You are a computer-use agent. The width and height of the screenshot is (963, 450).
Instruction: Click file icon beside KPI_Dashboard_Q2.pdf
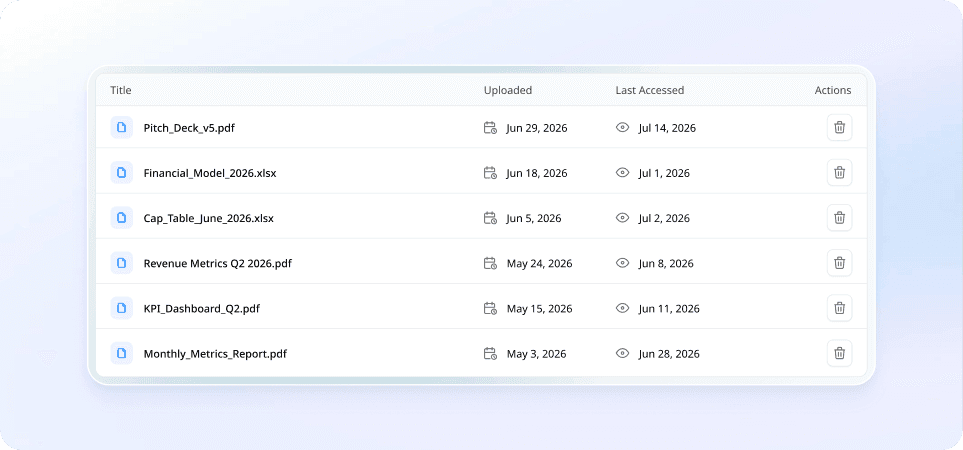pyautogui.click(x=122, y=308)
